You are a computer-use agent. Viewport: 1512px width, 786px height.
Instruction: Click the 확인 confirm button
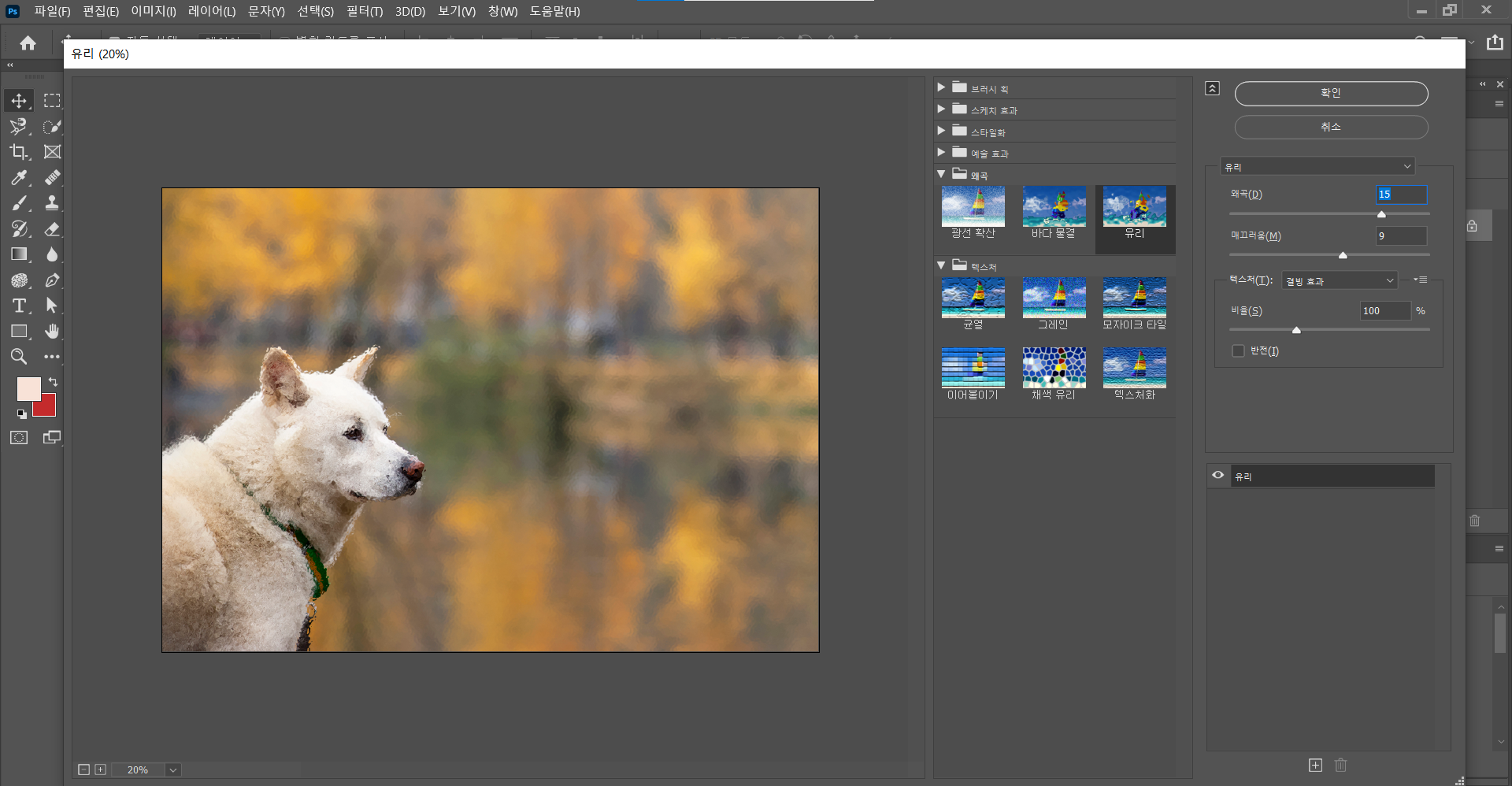(x=1331, y=93)
